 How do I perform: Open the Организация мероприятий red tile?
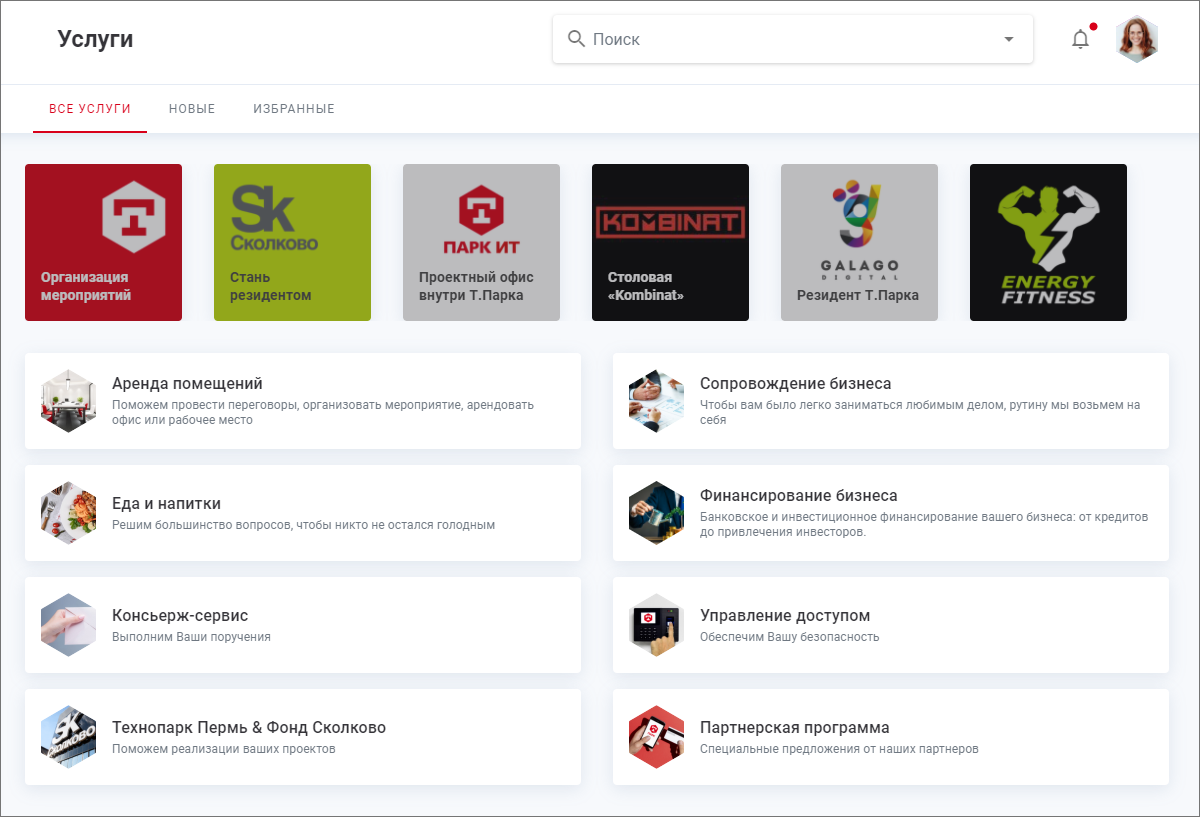(x=103, y=242)
